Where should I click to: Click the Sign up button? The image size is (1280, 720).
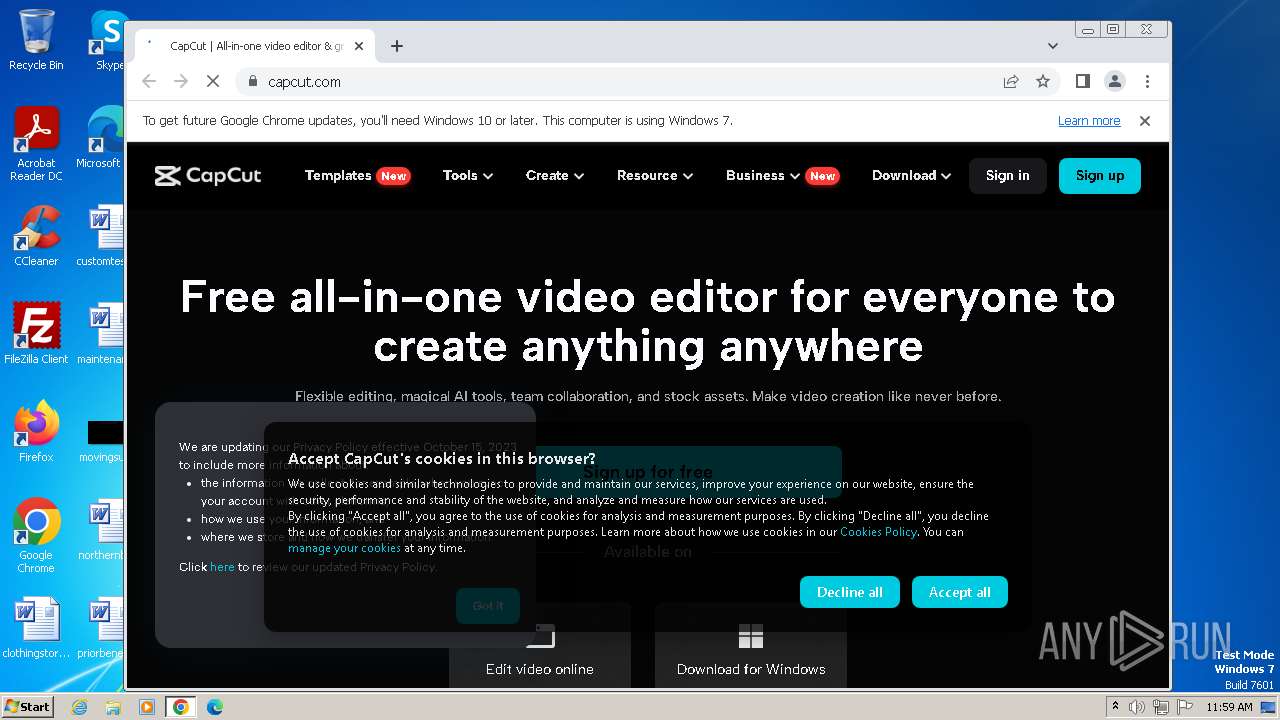coord(1100,176)
